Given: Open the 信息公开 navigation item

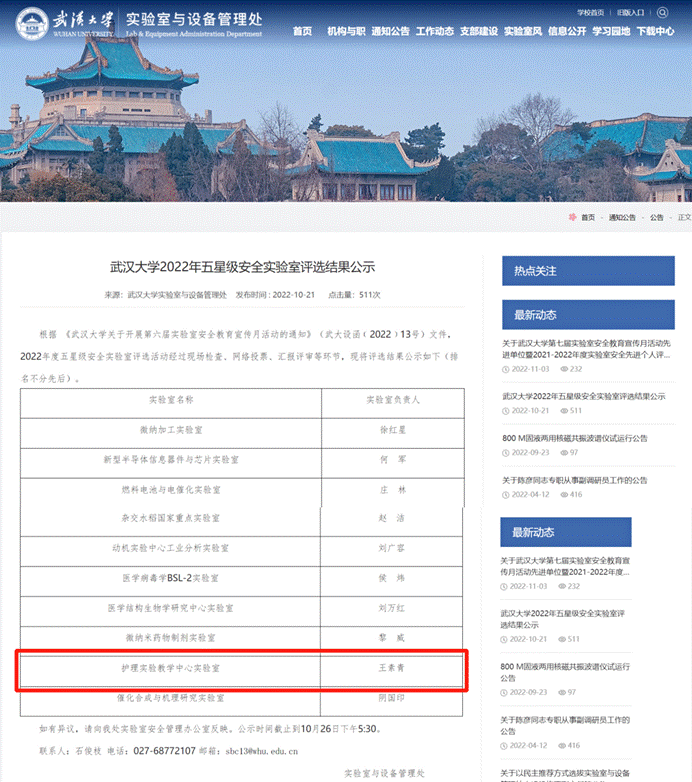Looking at the screenshot, I should pos(566,31).
